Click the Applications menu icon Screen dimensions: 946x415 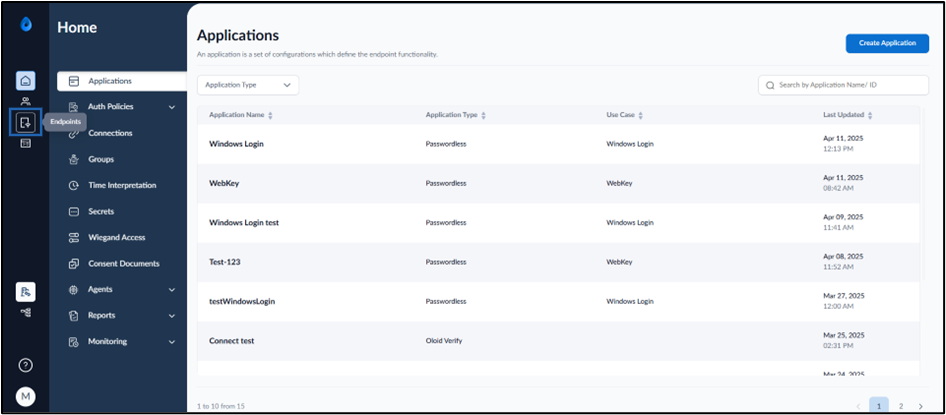74,81
